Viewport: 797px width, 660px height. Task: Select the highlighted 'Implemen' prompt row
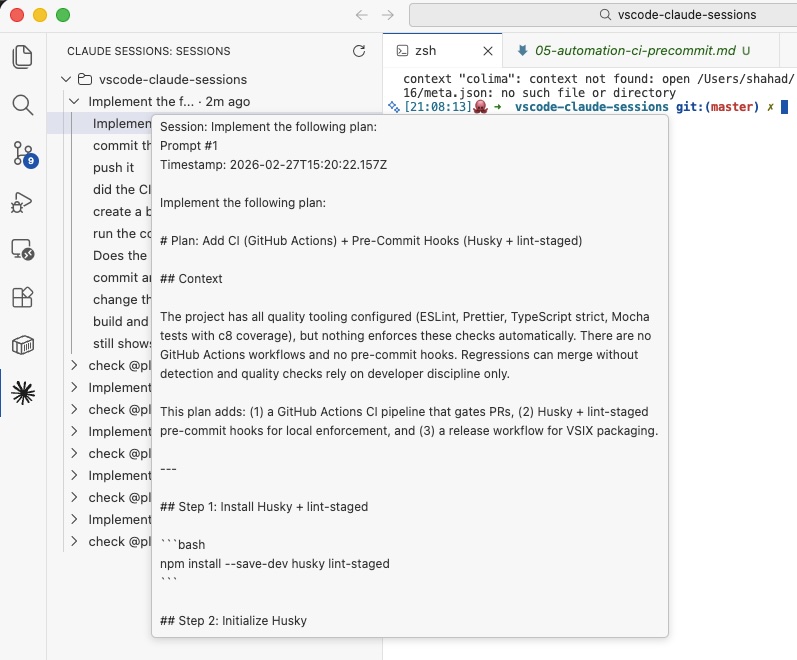tap(100, 124)
